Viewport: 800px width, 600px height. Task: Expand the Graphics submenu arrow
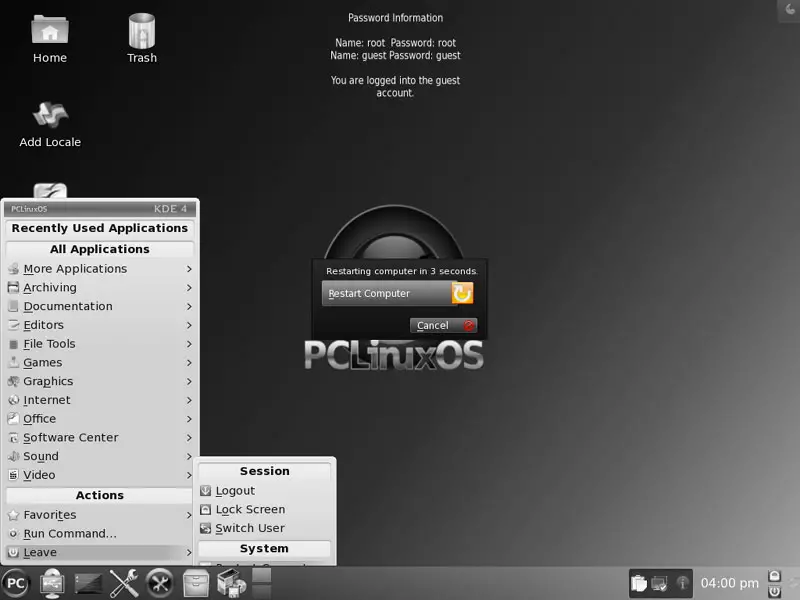(189, 382)
